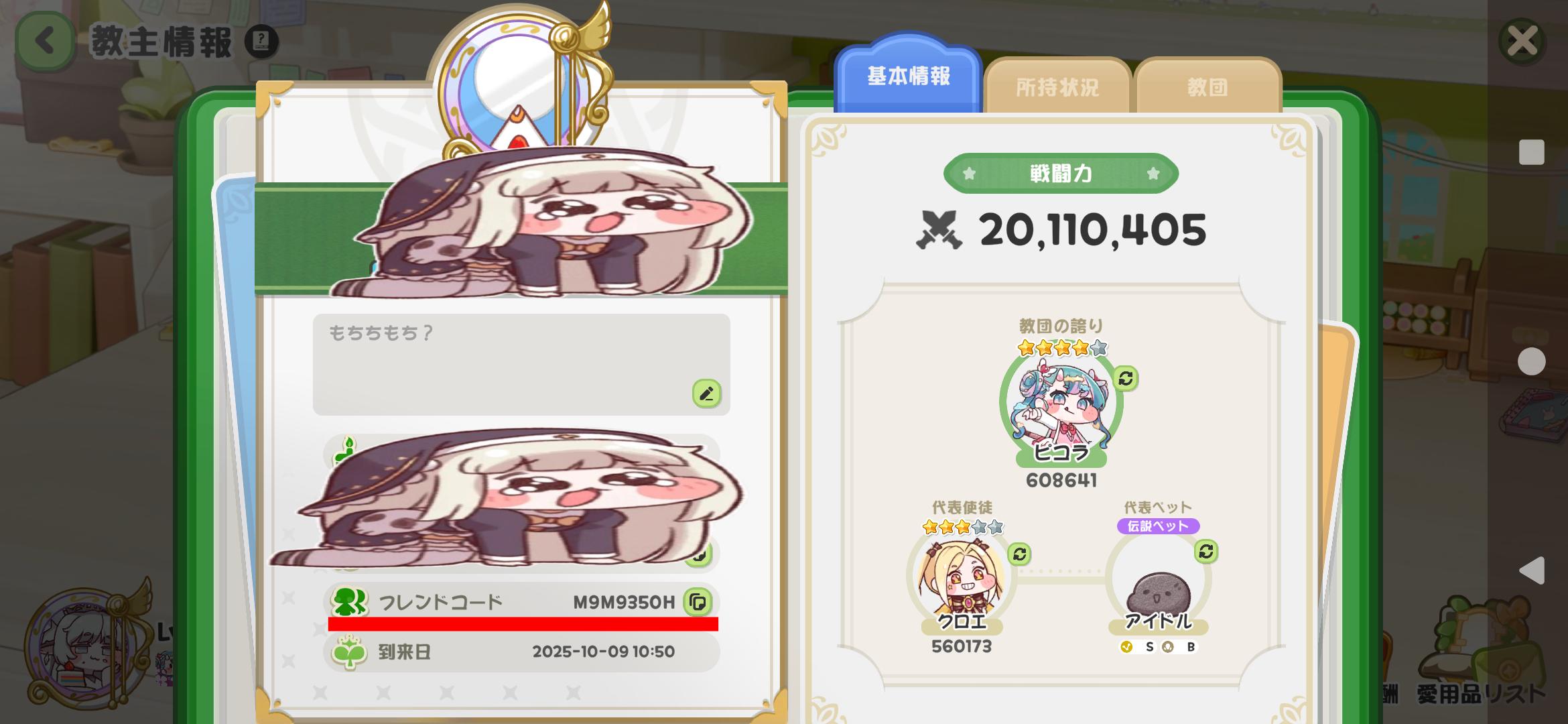
Task: Swap the 教団の誇り character ピコラ
Action: (x=1126, y=379)
